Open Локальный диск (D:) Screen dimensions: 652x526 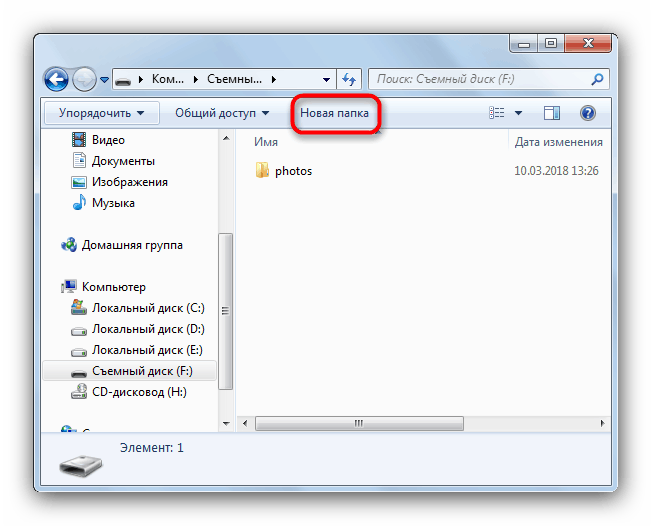tap(148, 329)
